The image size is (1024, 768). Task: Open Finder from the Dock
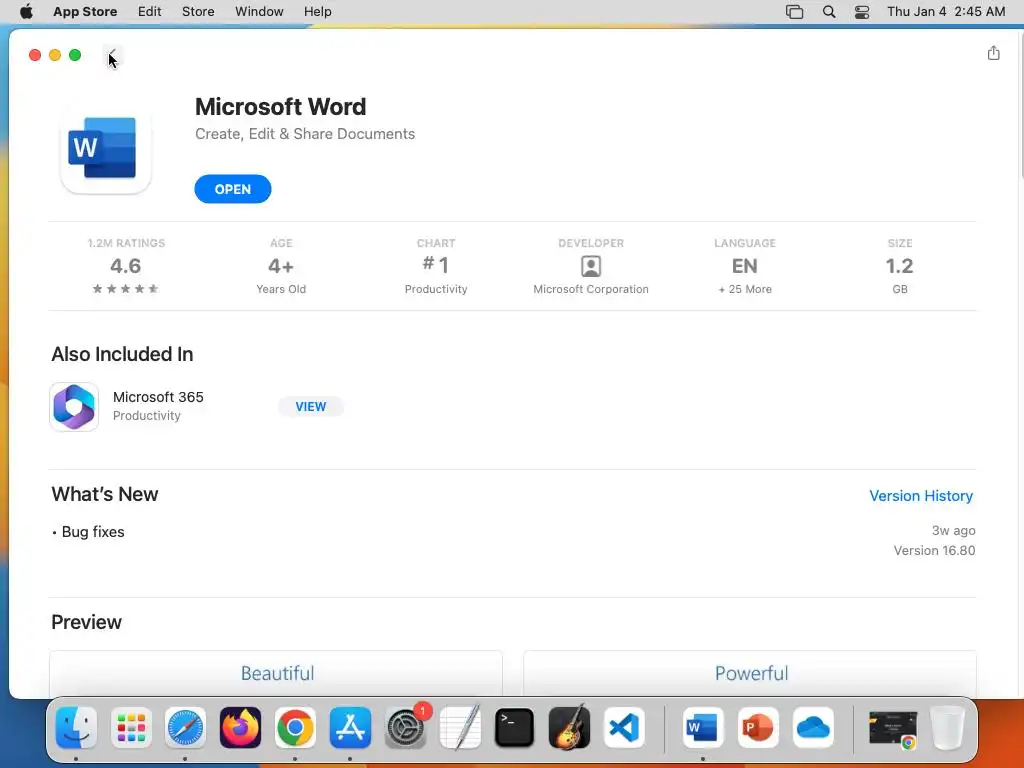[x=76, y=728]
